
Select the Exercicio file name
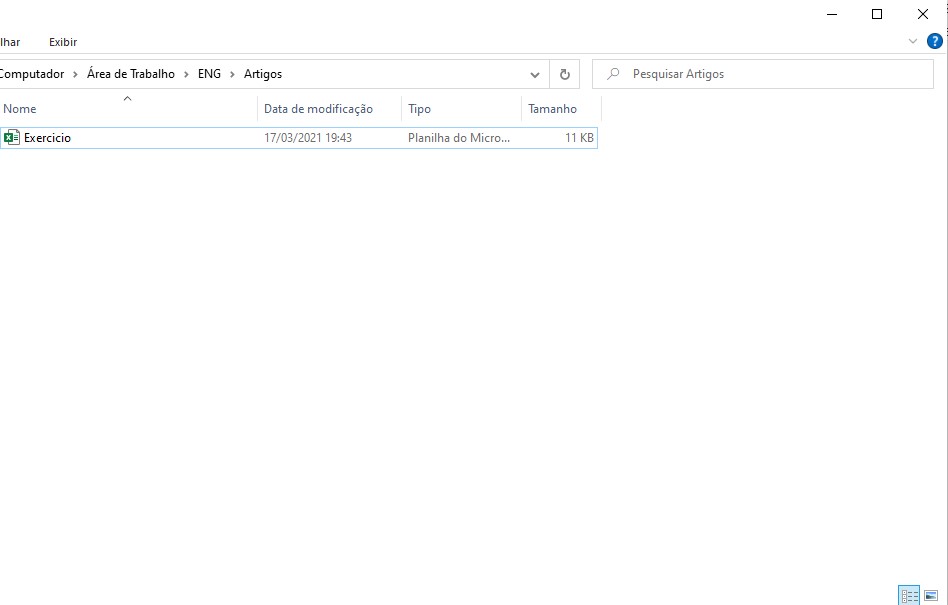click(x=47, y=138)
